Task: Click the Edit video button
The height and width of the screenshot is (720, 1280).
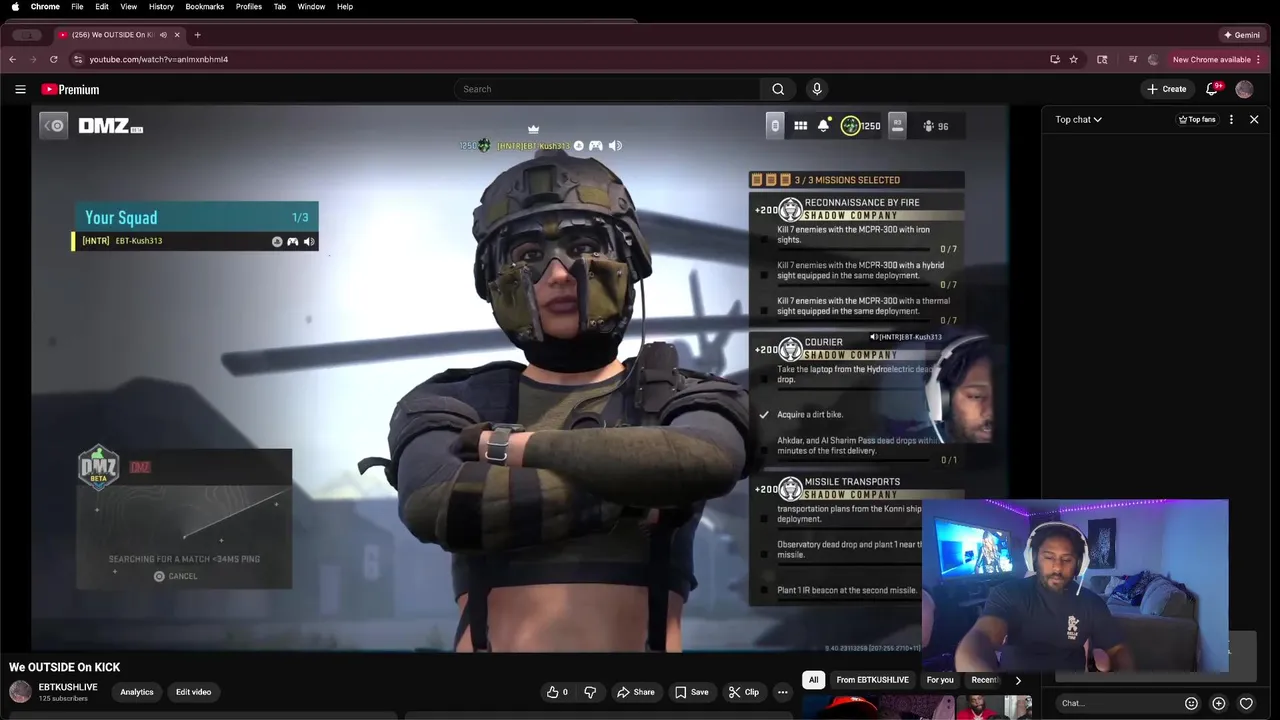Action: tap(194, 692)
